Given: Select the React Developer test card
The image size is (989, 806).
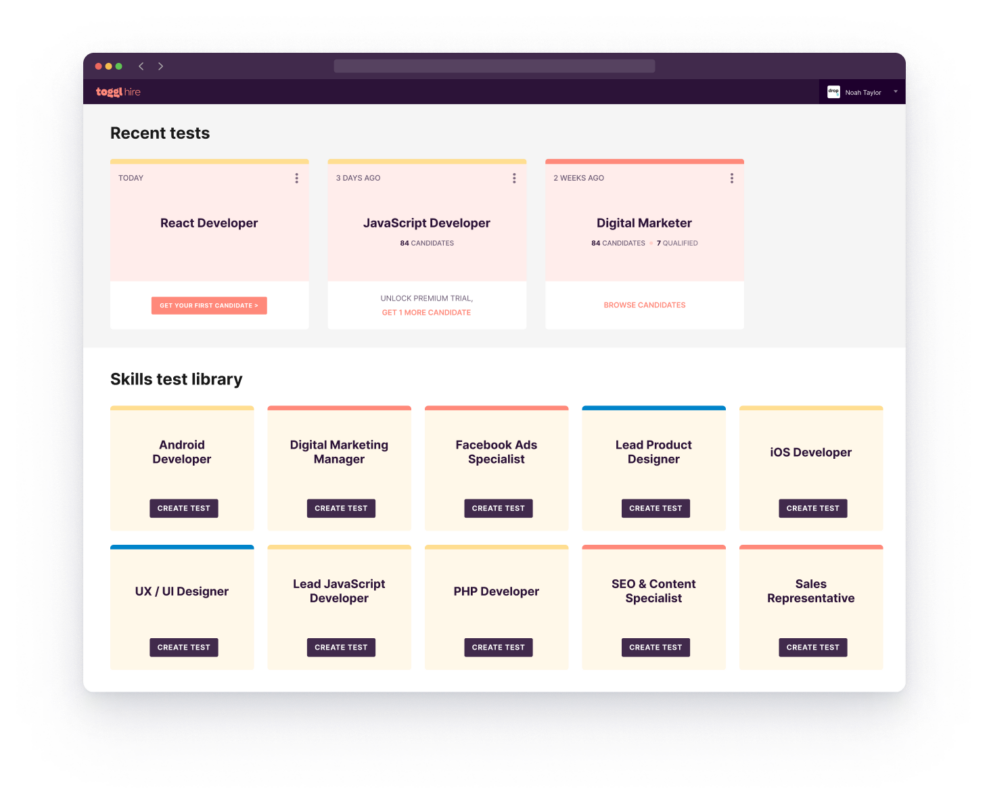Looking at the screenshot, I should tap(209, 222).
